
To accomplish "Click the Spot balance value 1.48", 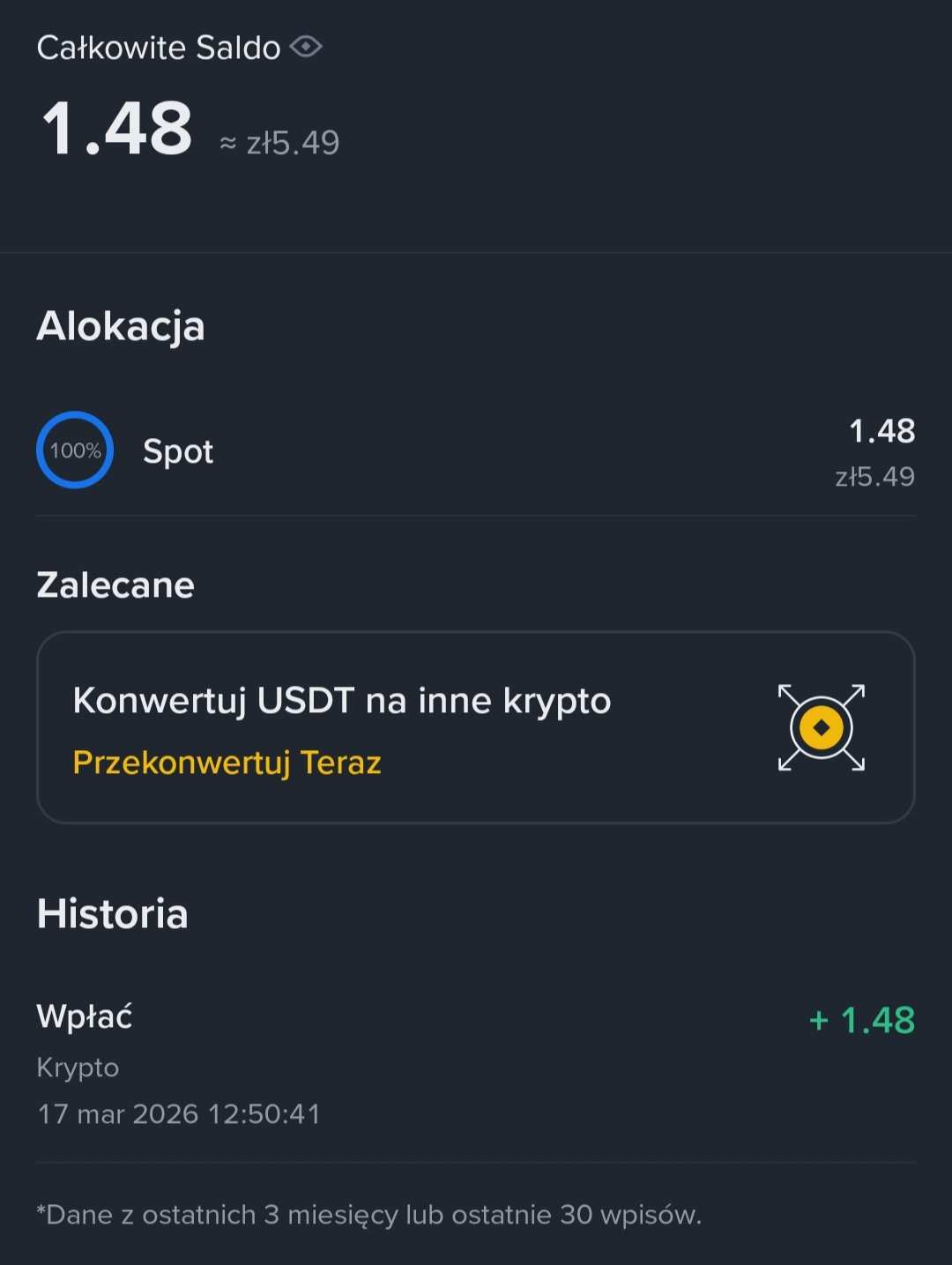I will click(881, 431).
